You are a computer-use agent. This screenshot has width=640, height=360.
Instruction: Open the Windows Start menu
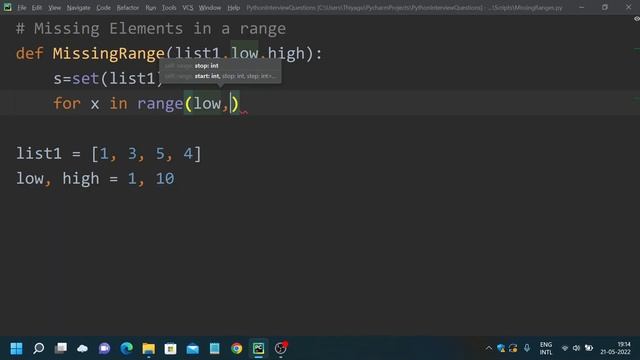click(16, 348)
